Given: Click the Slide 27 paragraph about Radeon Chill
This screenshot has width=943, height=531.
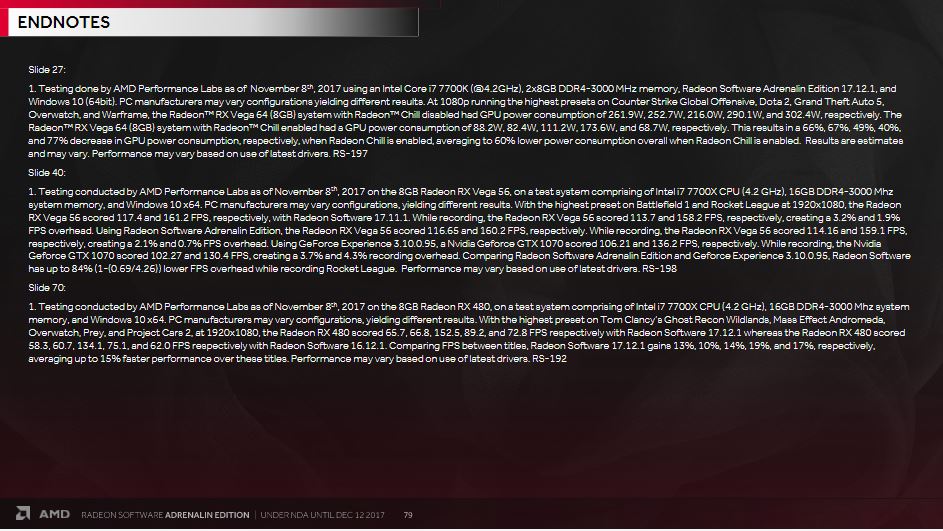Looking at the screenshot, I should 465,121.
